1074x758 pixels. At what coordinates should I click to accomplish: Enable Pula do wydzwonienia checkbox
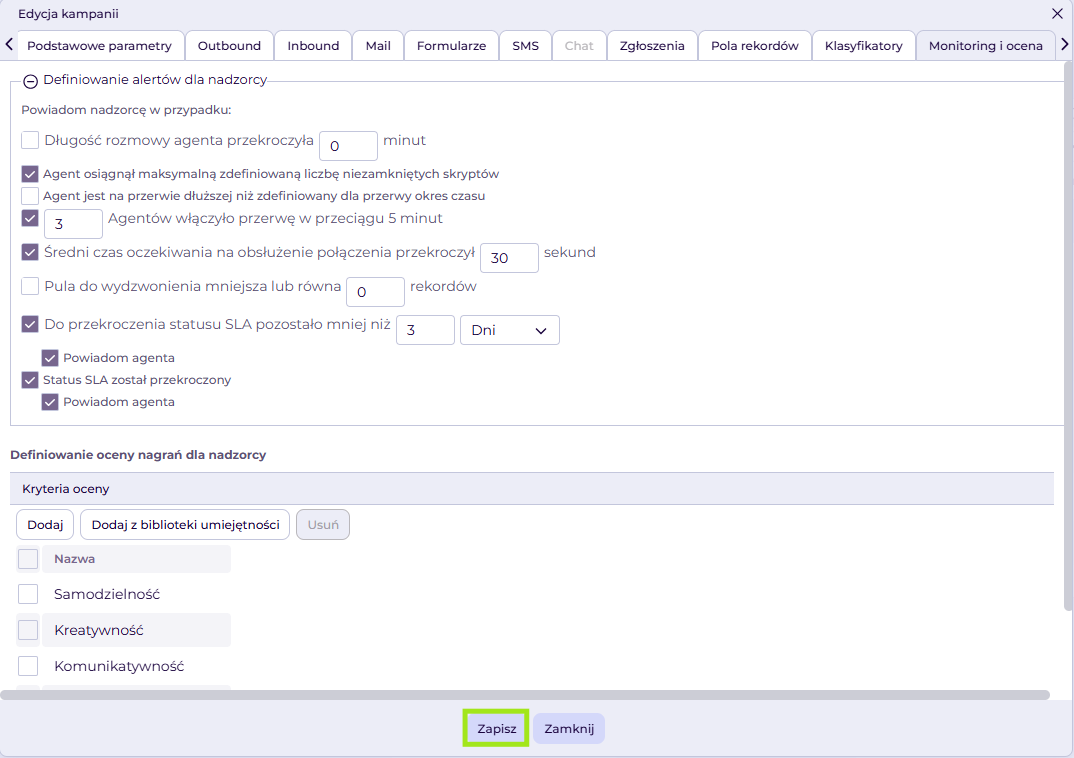[30, 286]
